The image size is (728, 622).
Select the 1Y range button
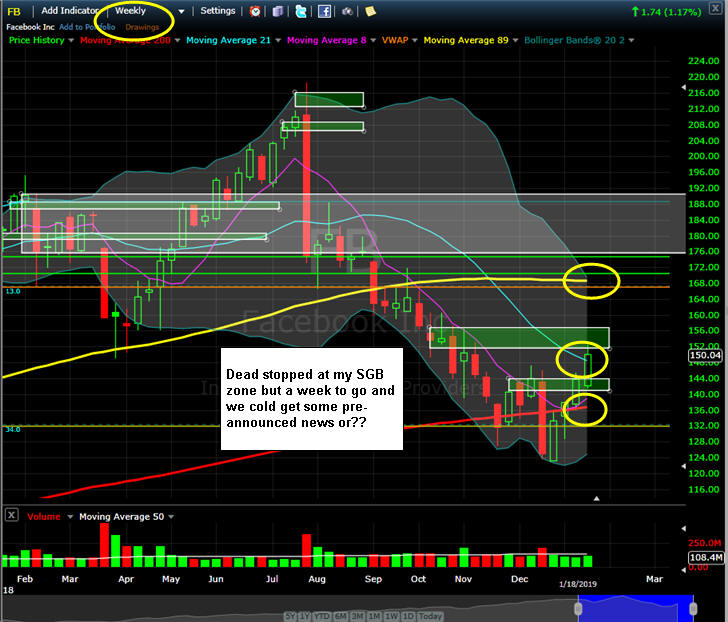point(304,616)
